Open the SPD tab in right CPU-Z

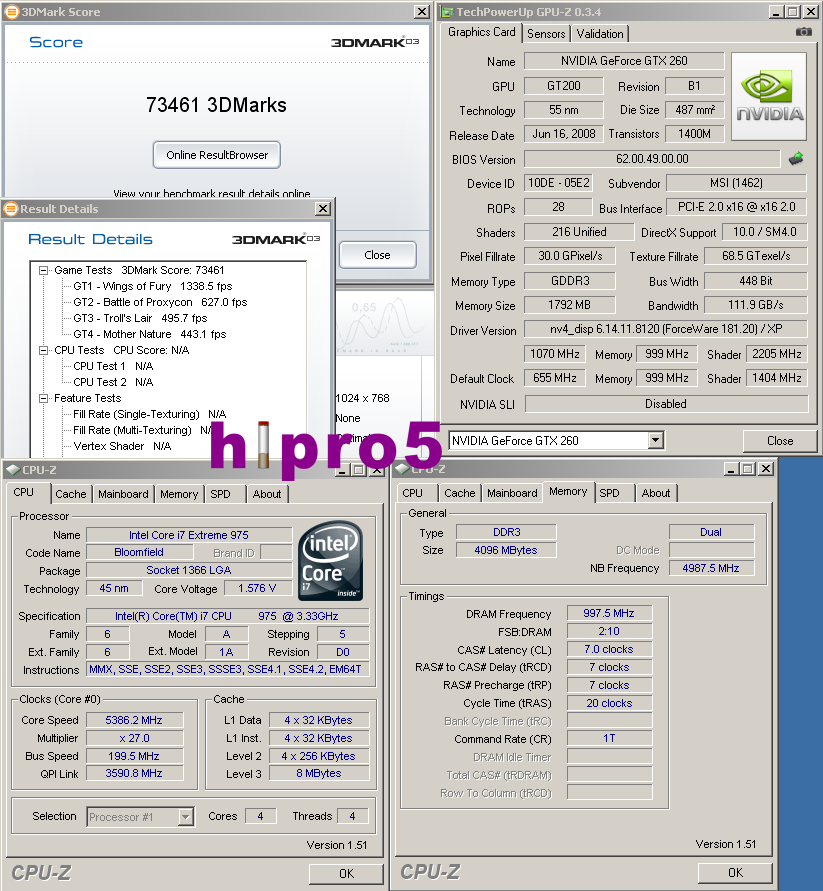point(609,493)
